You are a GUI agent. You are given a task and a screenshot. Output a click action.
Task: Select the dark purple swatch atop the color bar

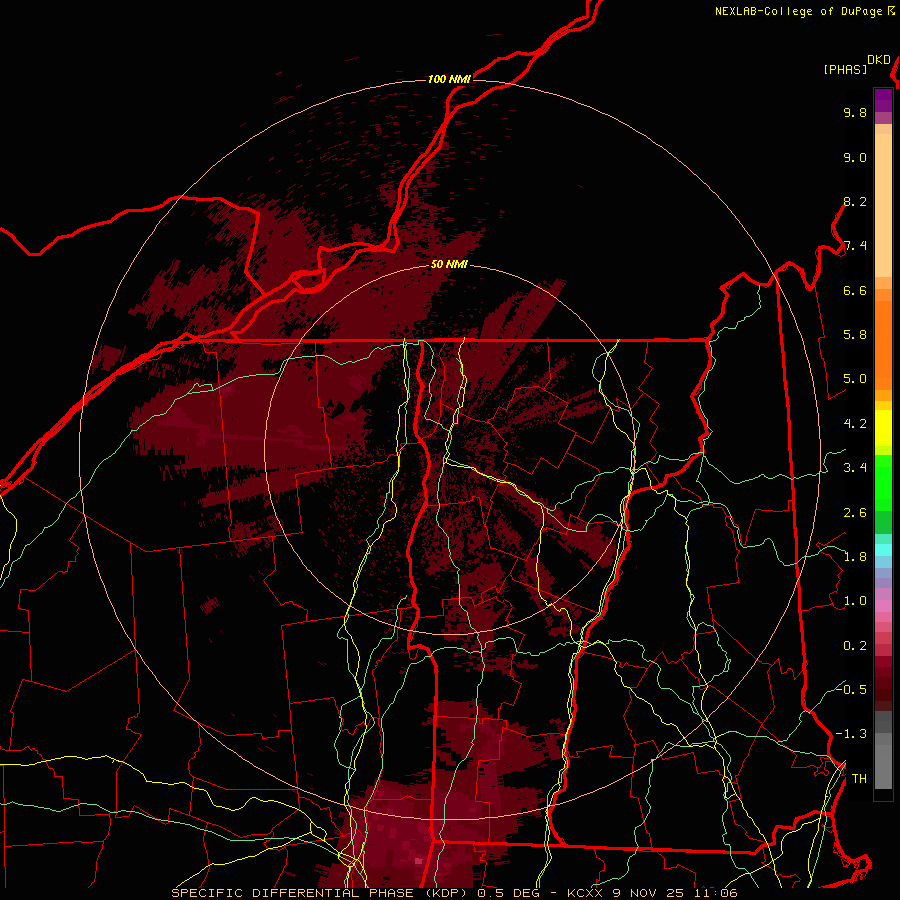[883, 95]
